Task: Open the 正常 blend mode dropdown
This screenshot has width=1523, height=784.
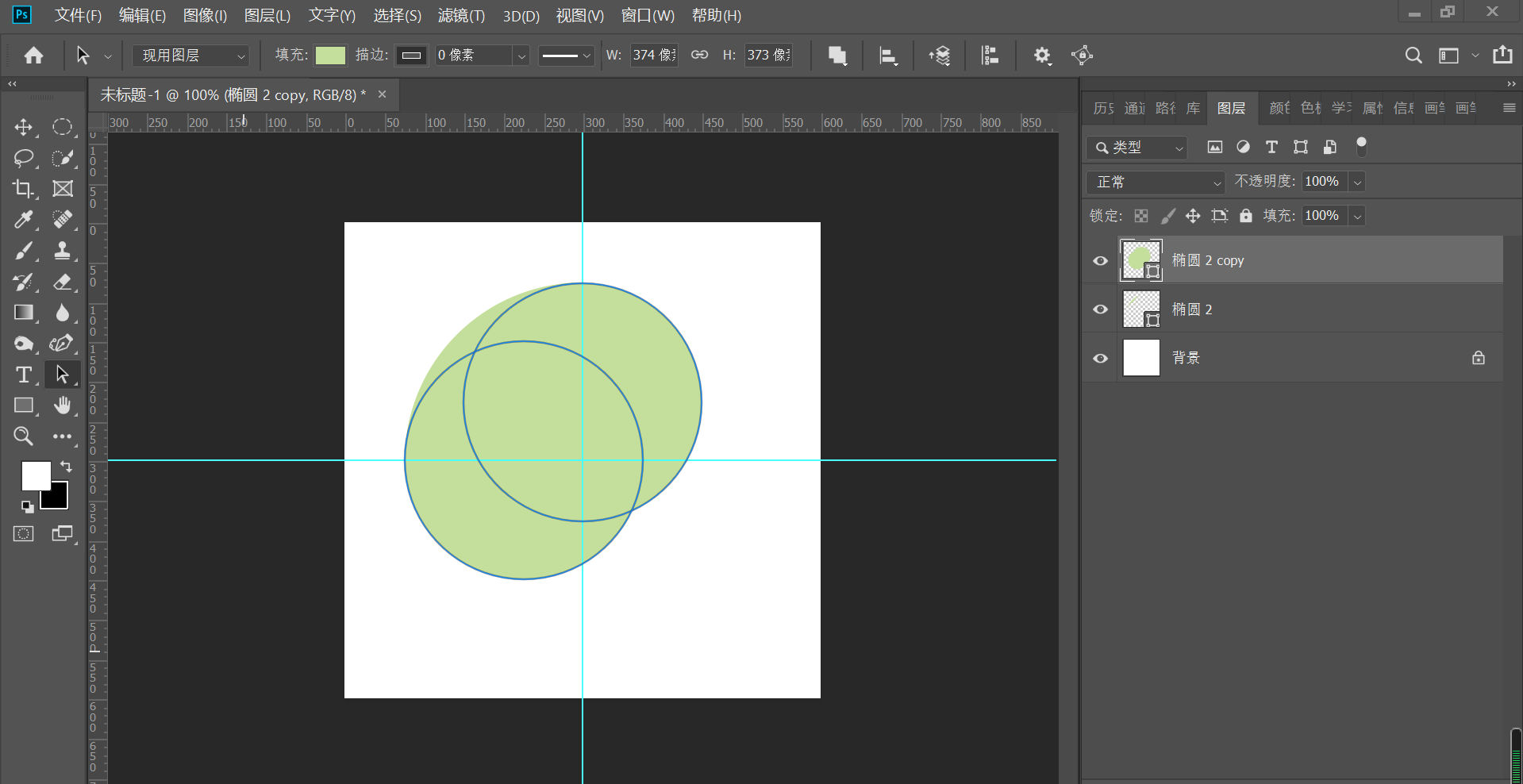Action: point(1156,183)
